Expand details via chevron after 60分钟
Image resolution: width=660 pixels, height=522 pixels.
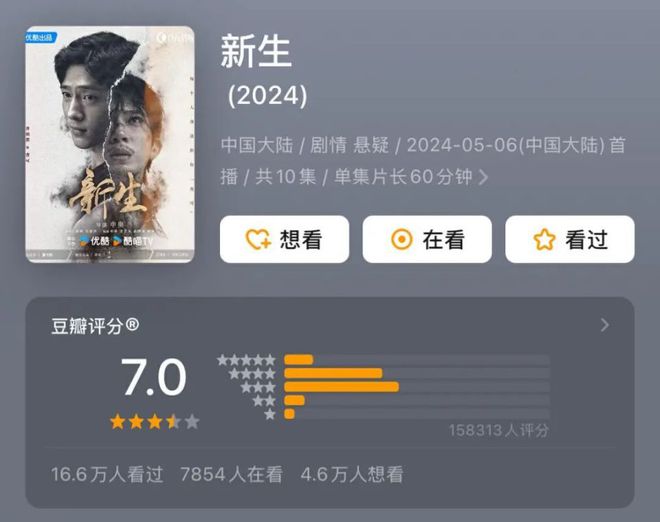tap(484, 177)
